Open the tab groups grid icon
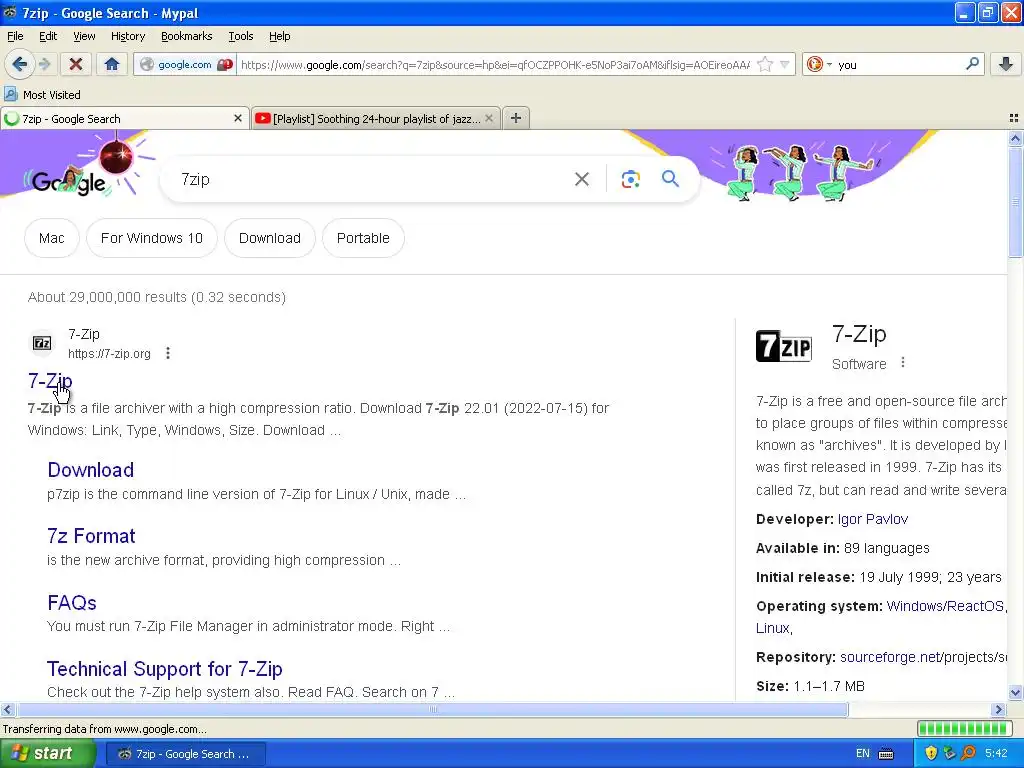 [1014, 118]
